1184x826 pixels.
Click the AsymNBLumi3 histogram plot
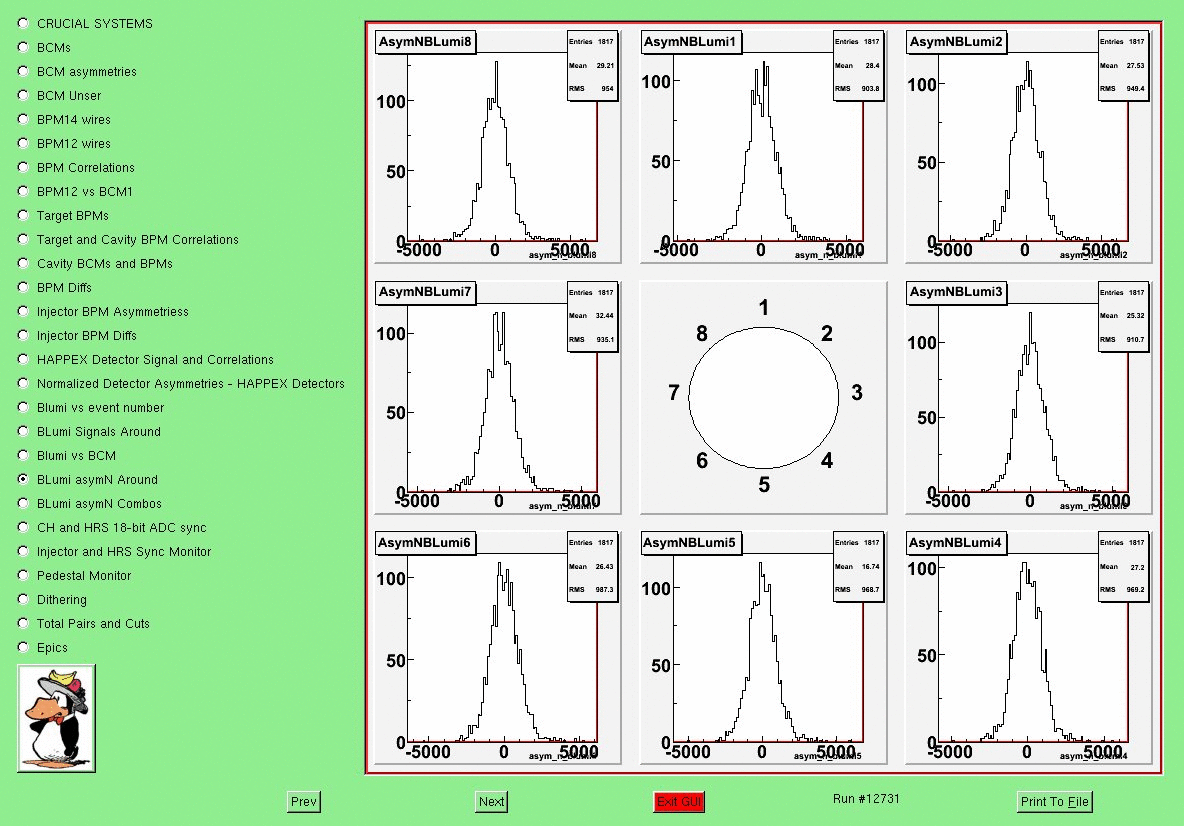[x=1028, y=397]
